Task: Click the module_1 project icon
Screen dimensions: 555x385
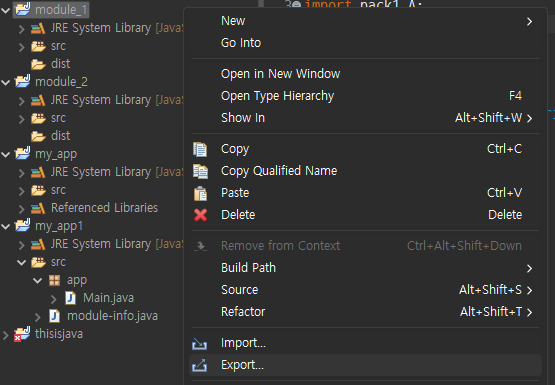Action: pos(23,9)
